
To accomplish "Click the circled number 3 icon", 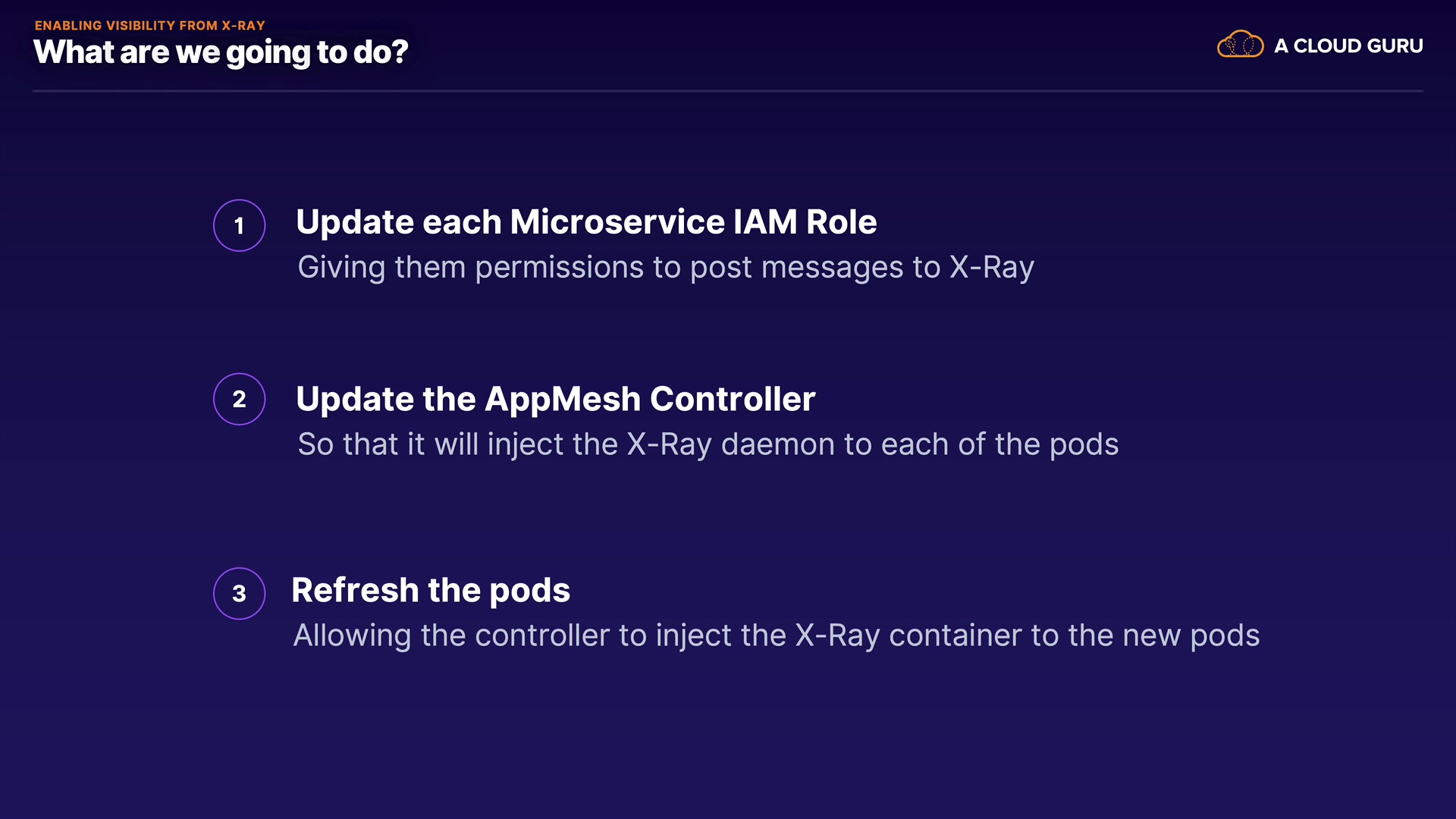I will (x=239, y=593).
